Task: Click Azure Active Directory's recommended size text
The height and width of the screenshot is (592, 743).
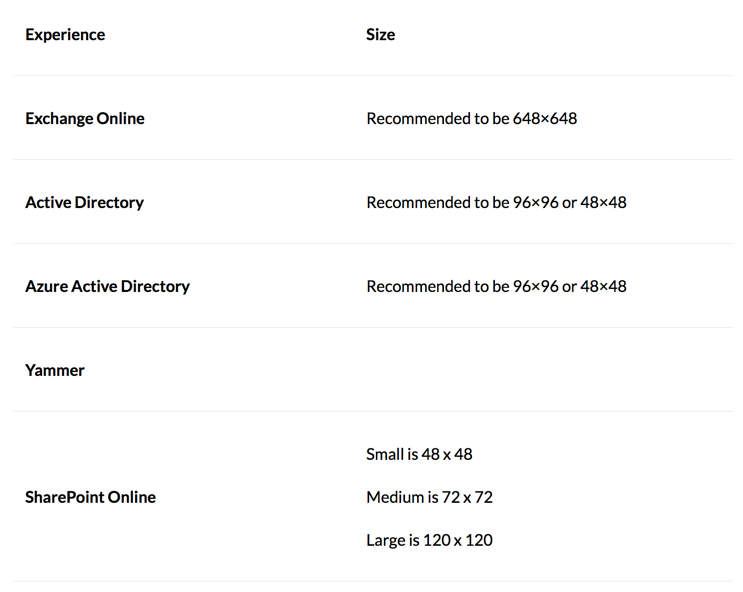Action: (x=496, y=286)
